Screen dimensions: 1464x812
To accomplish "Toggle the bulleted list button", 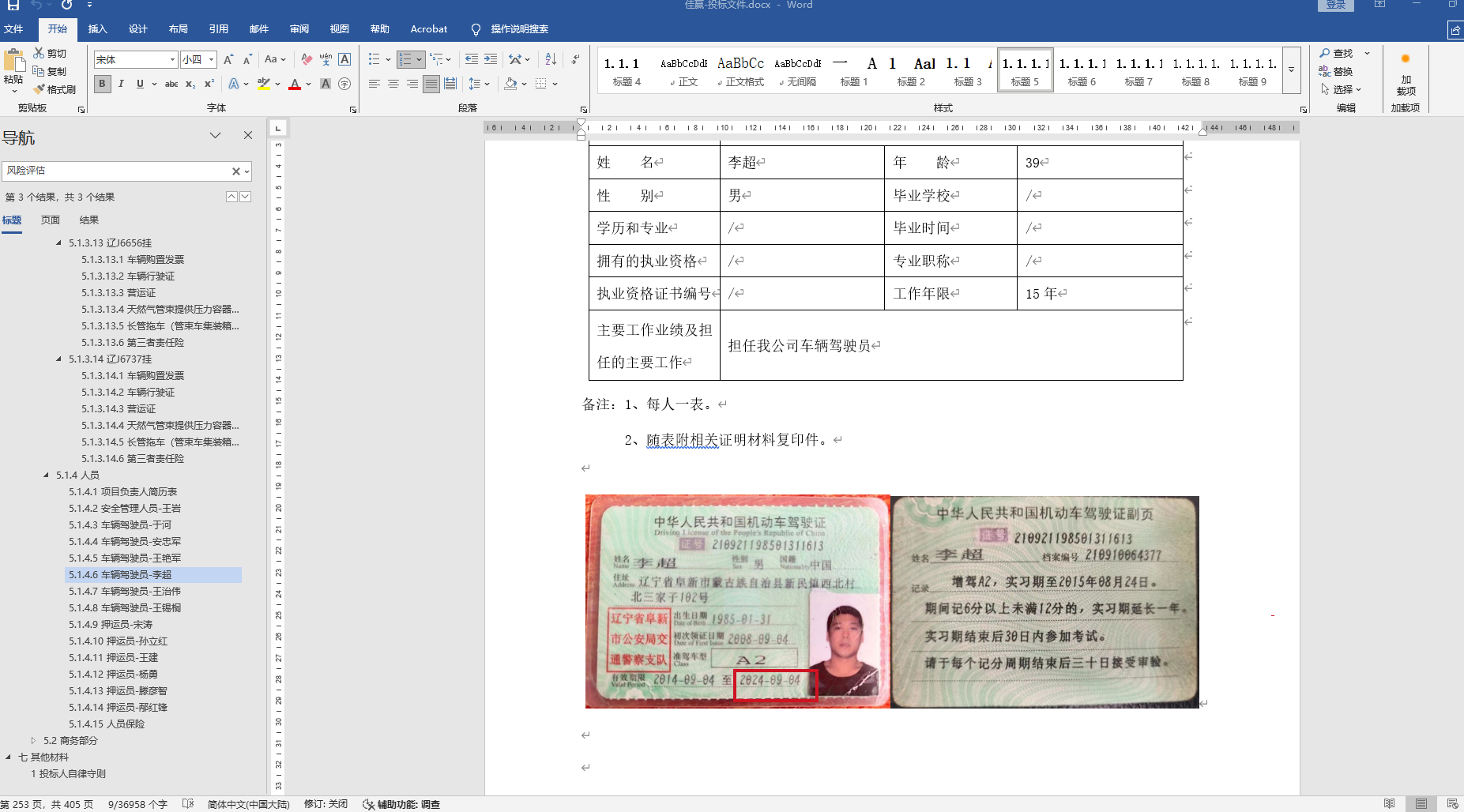I will [x=374, y=59].
